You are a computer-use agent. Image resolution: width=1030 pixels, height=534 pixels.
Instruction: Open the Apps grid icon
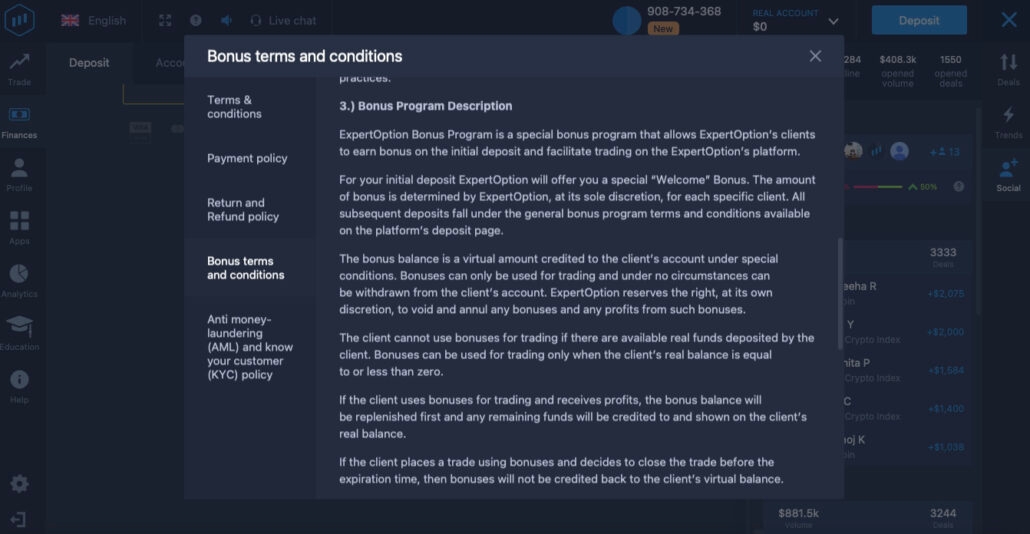19,227
